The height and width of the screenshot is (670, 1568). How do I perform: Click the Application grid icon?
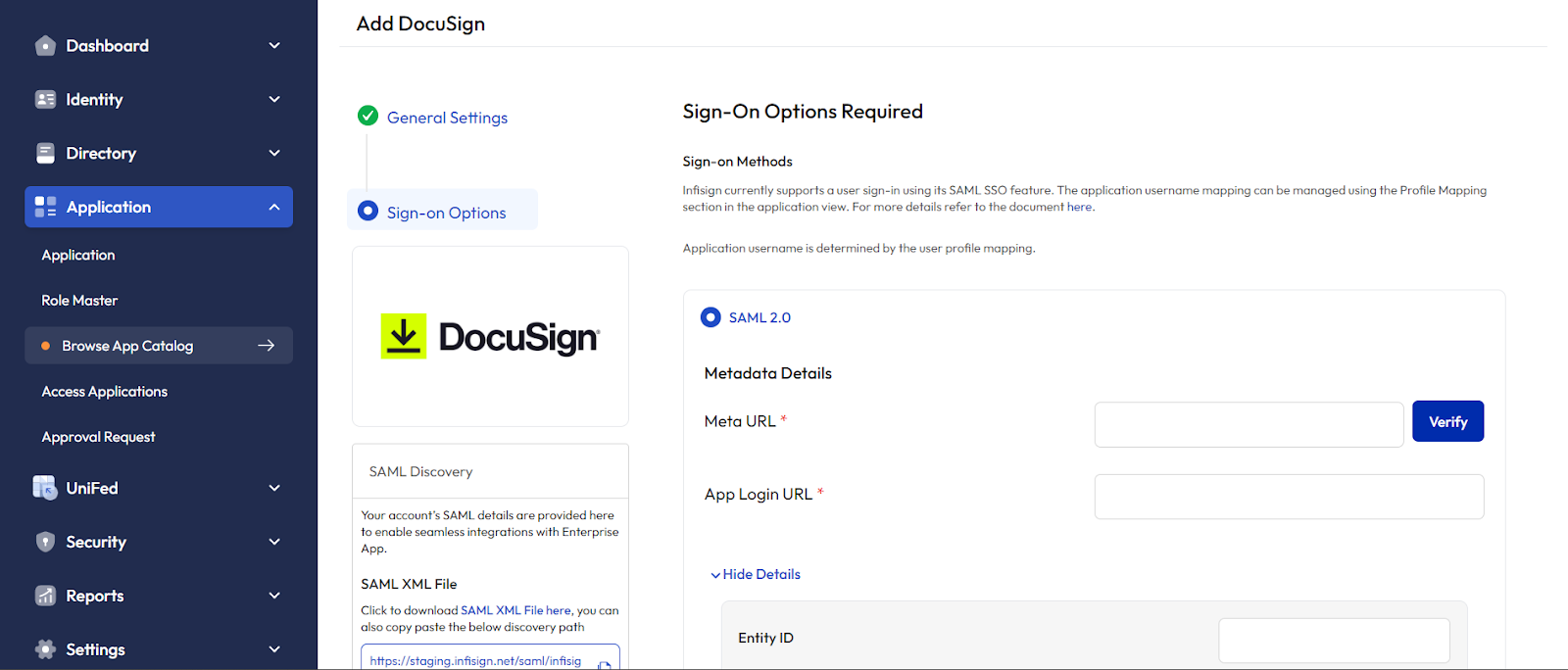tap(45, 207)
